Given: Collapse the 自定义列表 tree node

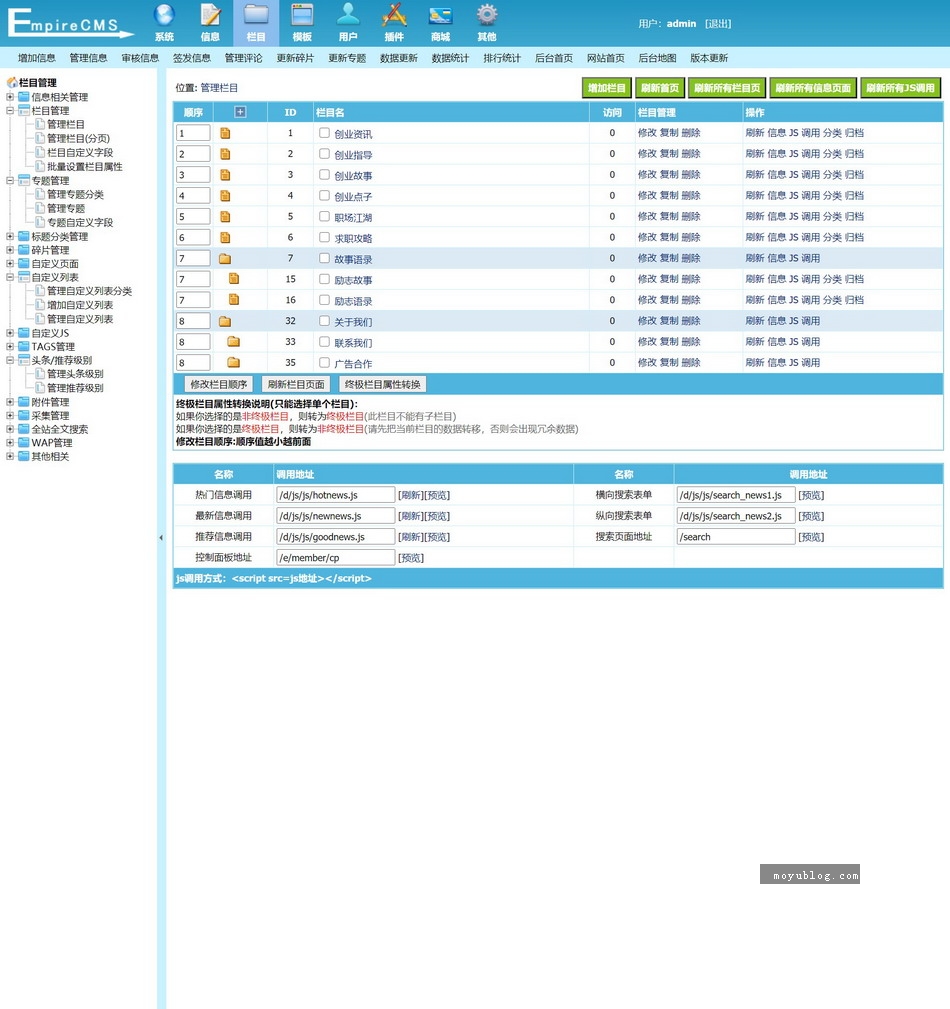Looking at the screenshot, I should pos(10,277).
